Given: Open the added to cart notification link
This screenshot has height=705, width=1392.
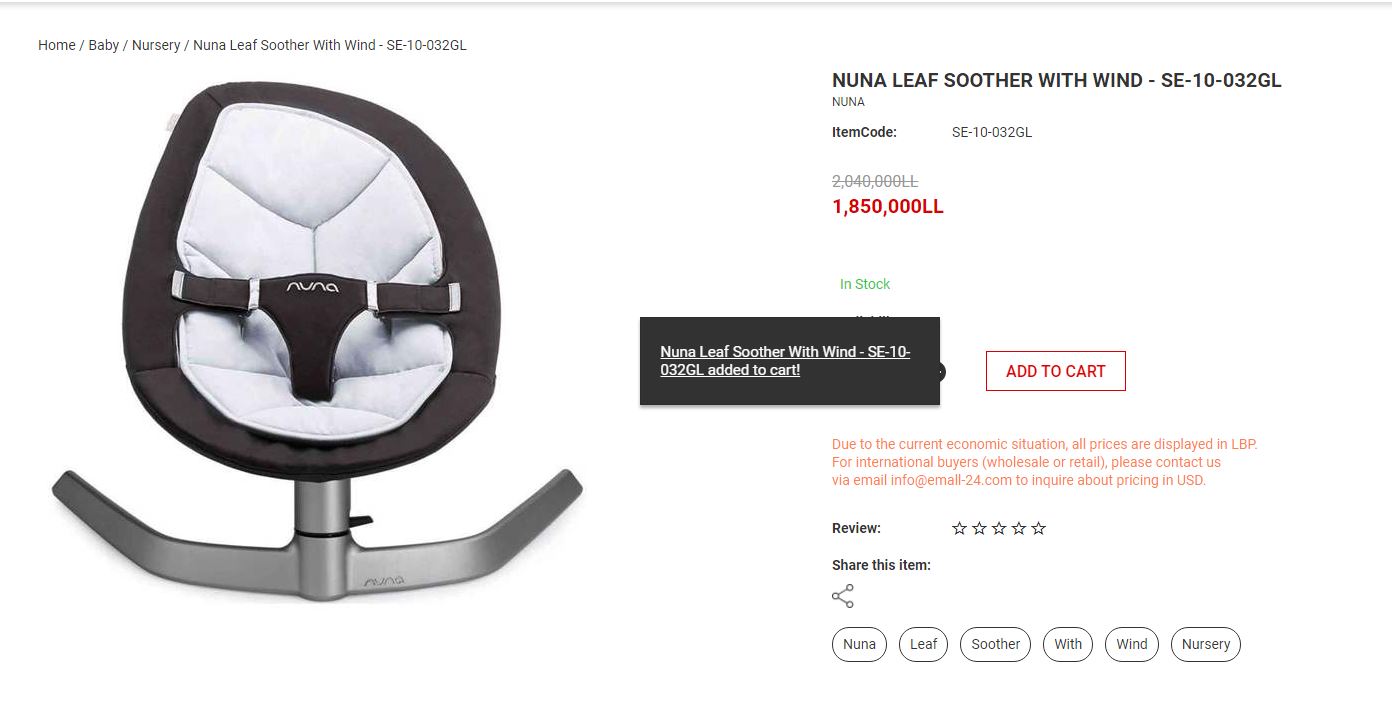Looking at the screenshot, I should tap(785, 361).
